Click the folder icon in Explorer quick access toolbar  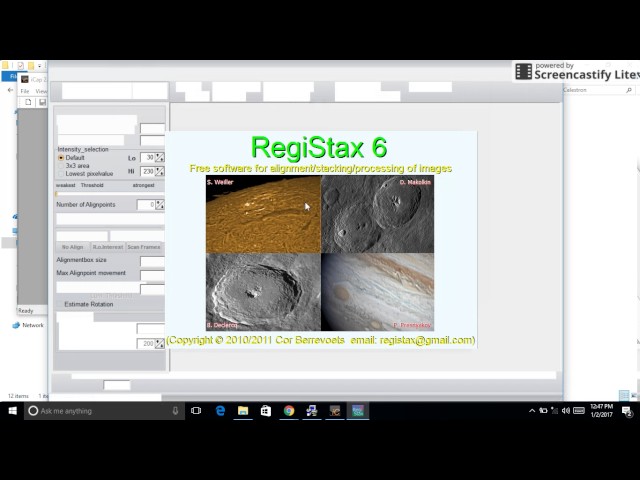pyautogui.click(x=31, y=66)
